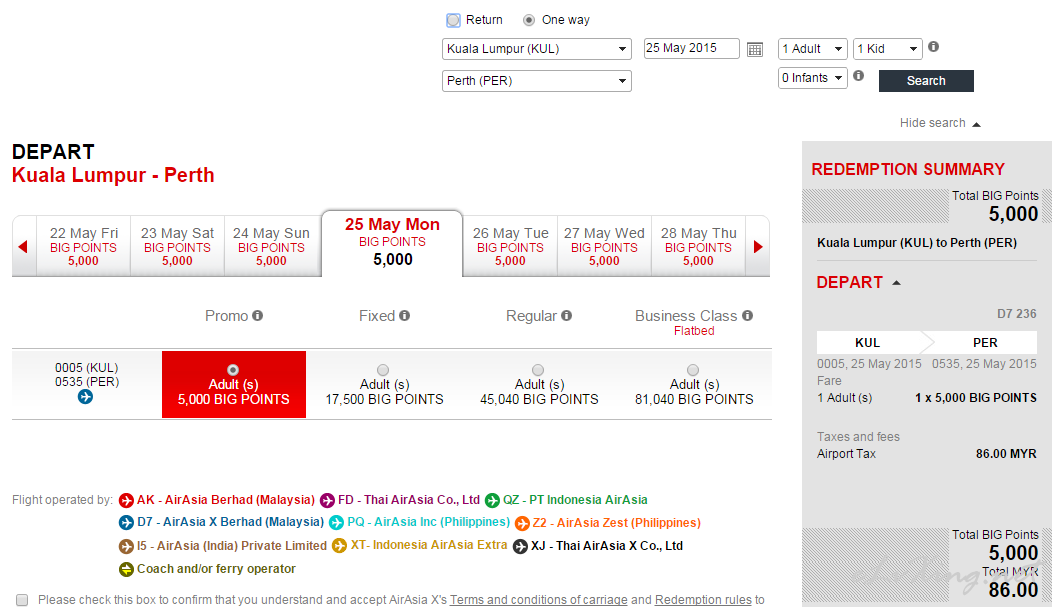
Task: Select Regular 45,040 BIG POINTS fare
Action: (537, 370)
